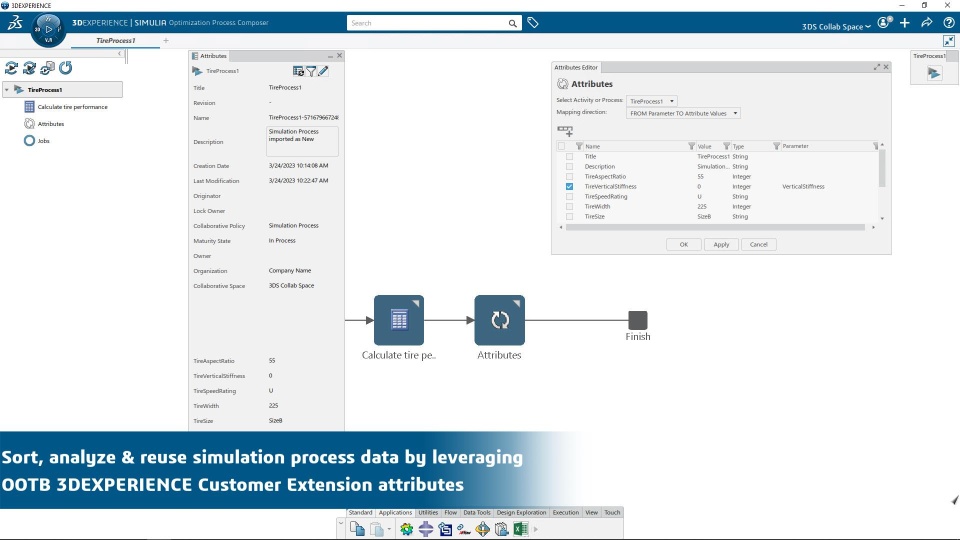Check the TireWidth row checkbox
The height and width of the screenshot is (540, 960).
click(x=569, y=206)
